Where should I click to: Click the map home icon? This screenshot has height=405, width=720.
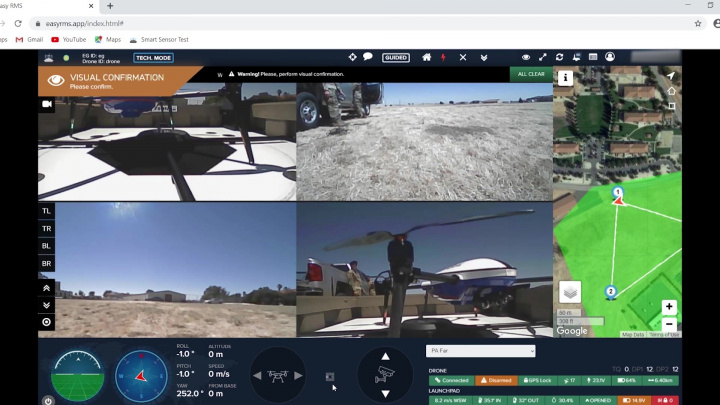tap(671, 91)
